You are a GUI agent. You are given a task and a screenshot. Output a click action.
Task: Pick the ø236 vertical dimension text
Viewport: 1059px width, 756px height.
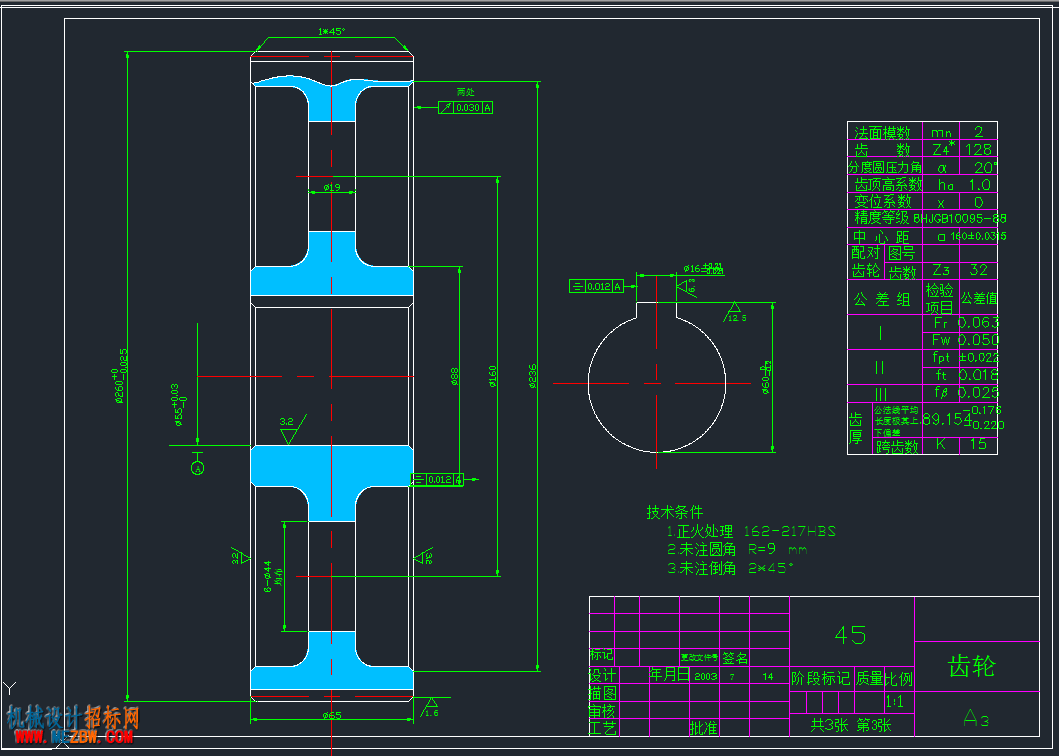click(532, 376)
